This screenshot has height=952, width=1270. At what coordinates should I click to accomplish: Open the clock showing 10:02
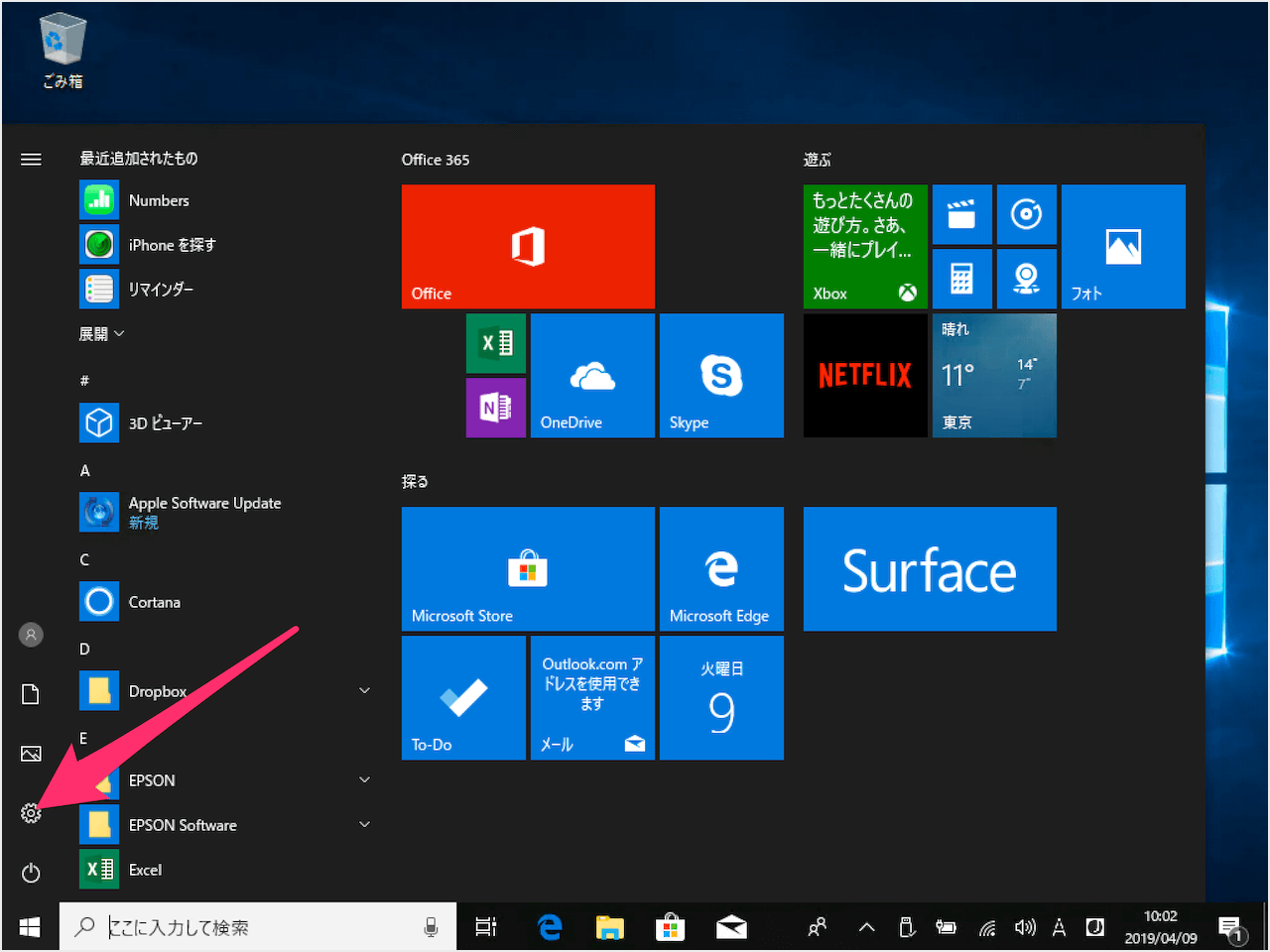pyautogui.click(x=1160, y=927)
